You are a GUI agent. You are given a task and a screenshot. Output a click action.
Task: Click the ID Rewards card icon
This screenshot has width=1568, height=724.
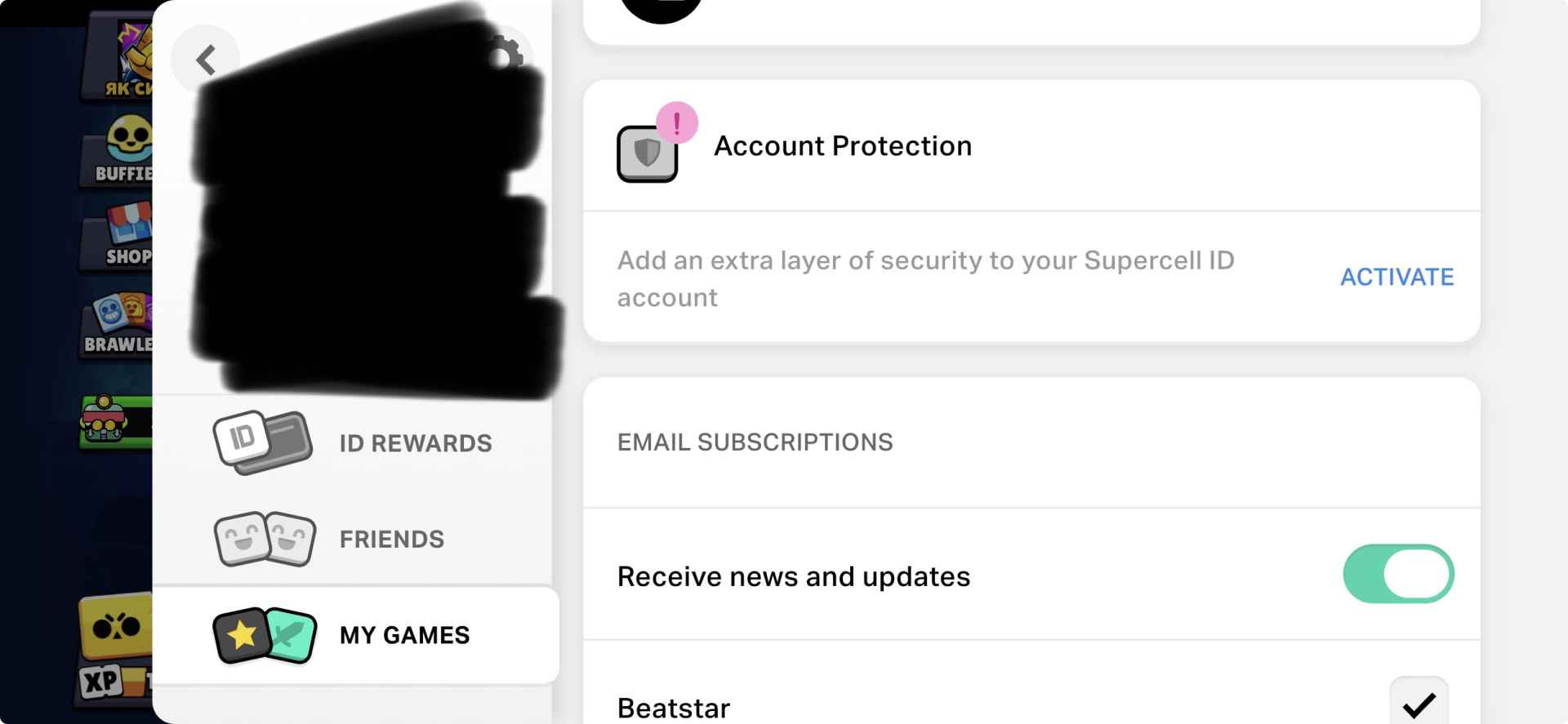click(262, 442)
